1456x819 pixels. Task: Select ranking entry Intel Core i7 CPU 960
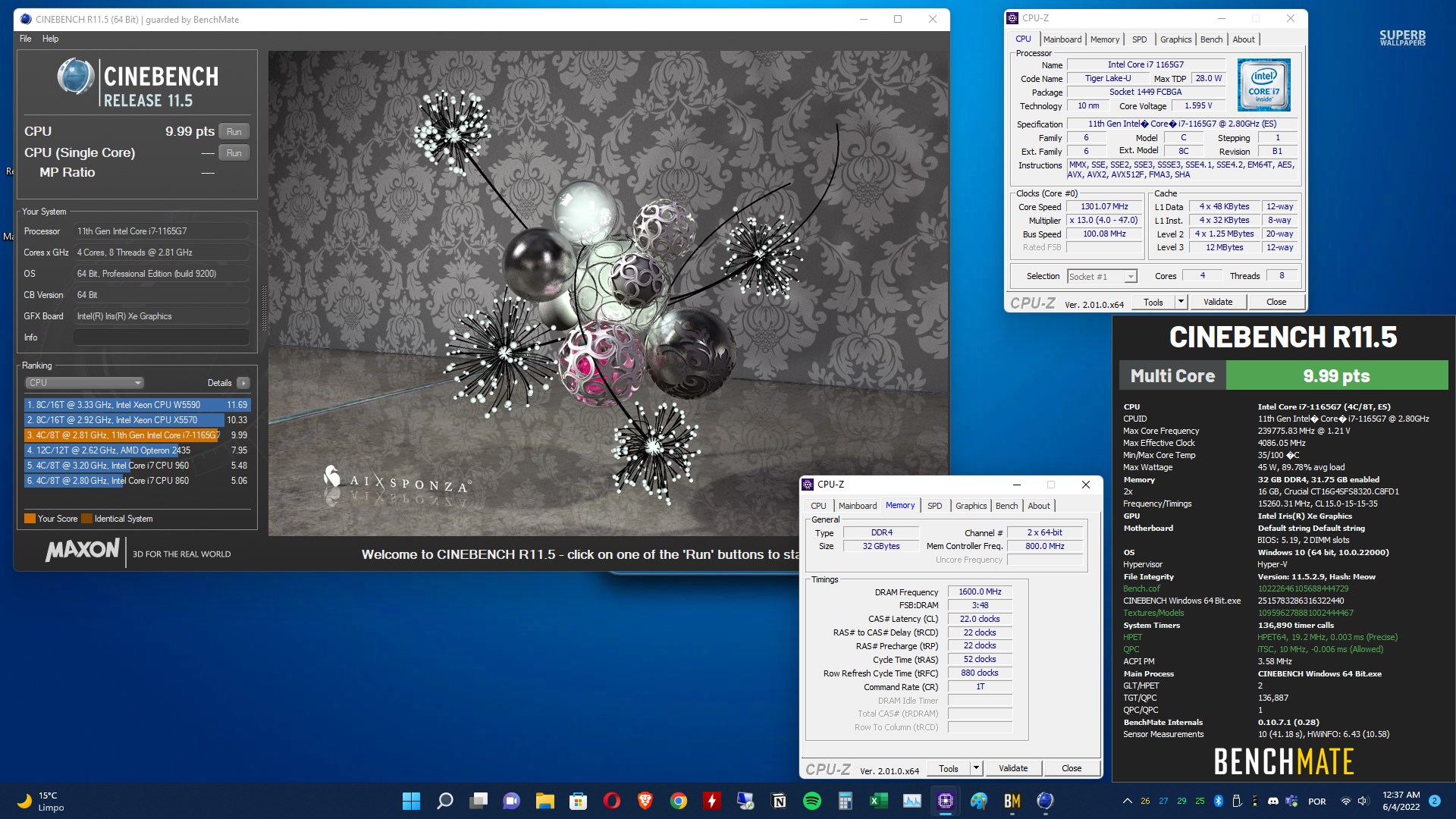tap(137, 466)
